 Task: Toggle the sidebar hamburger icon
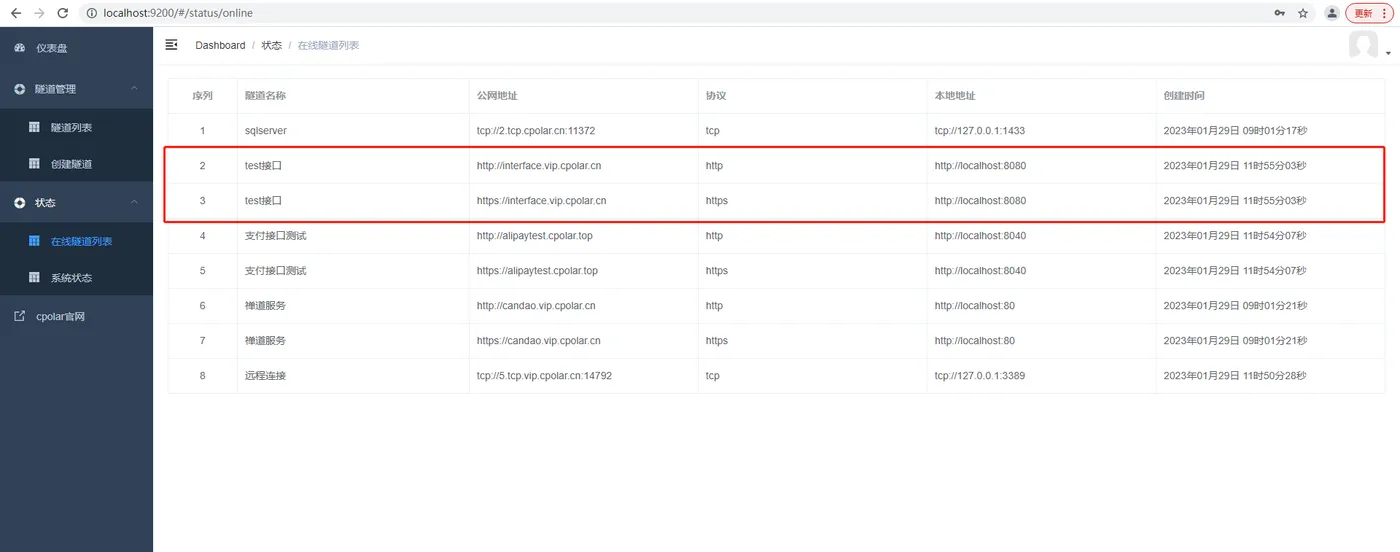[x=171, y=45]
